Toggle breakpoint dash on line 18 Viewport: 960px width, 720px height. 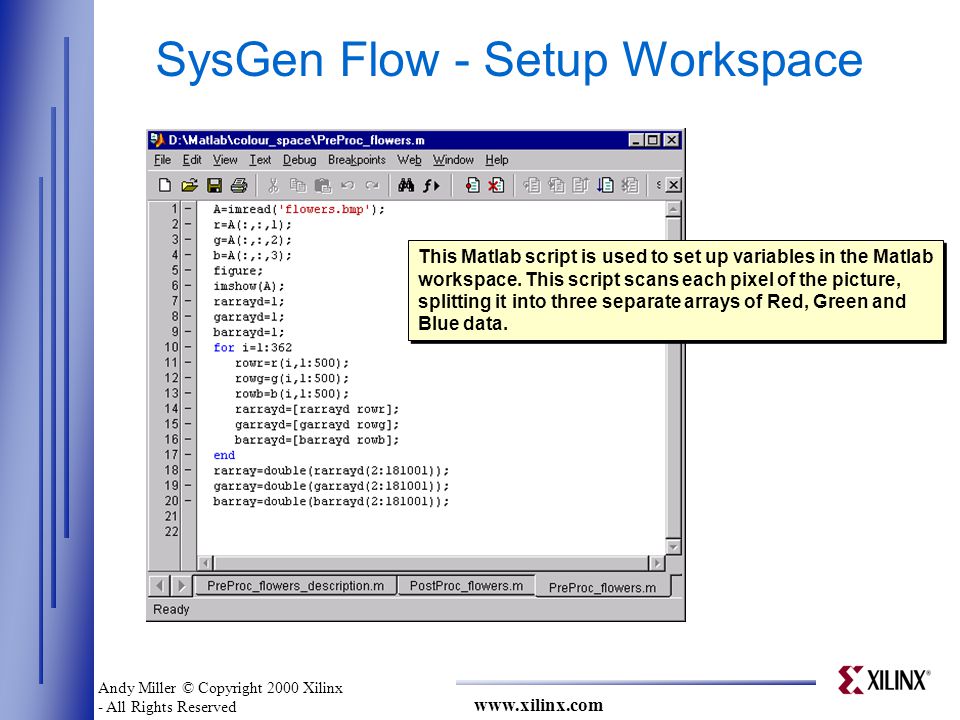(x=188, y=470)
